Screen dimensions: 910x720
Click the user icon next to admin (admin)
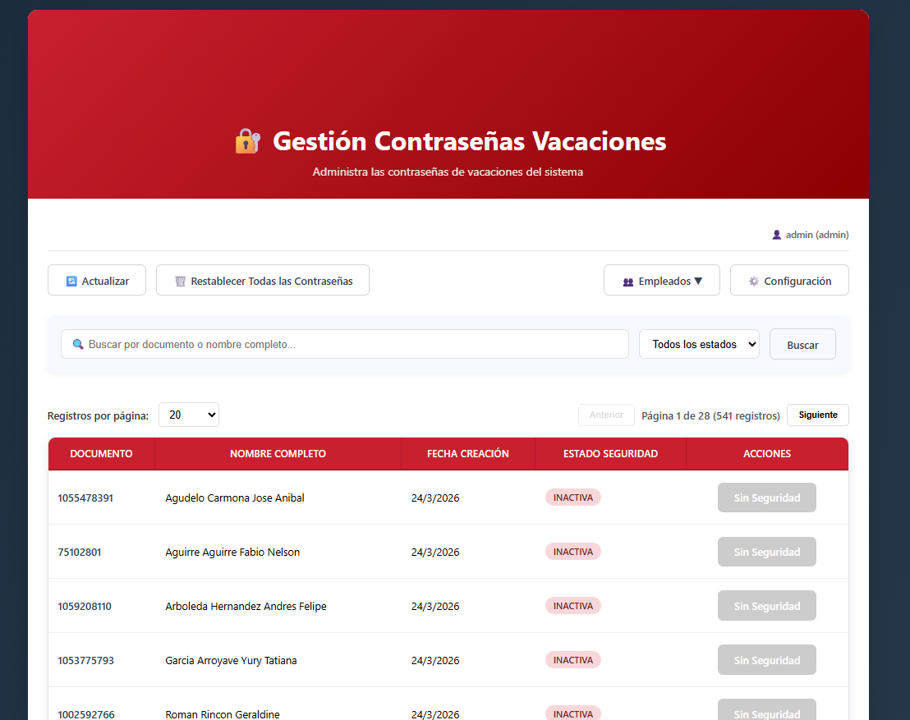[x=776, y=234]
